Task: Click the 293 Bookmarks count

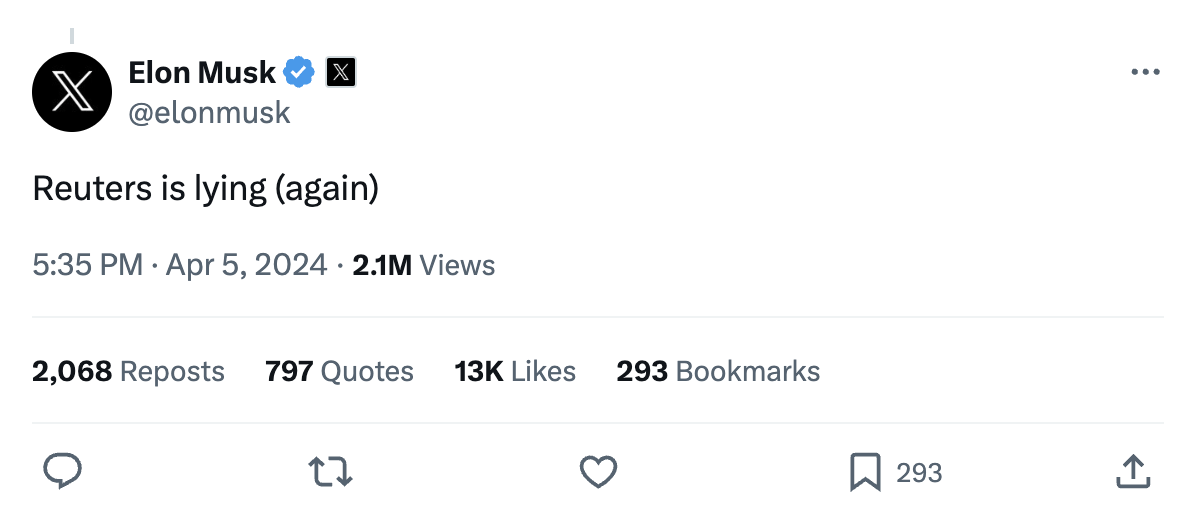Action: [x=718, y=371]
